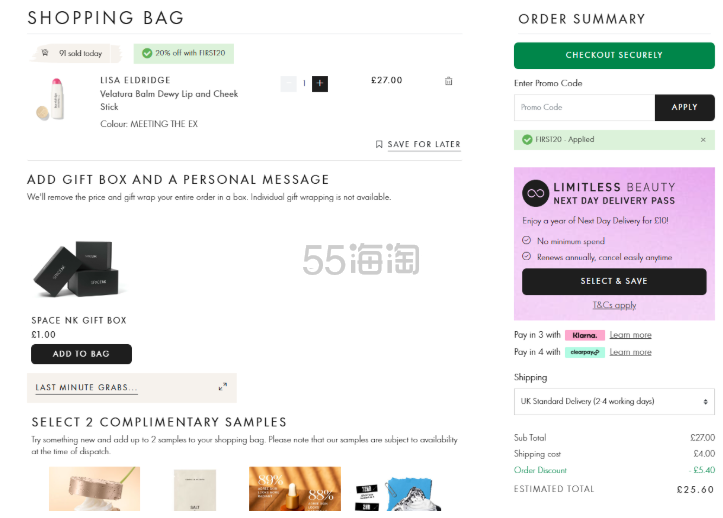Open Klarna Learn more link
The height and width of the screenshot is (518, 723).
coord(630,335)
